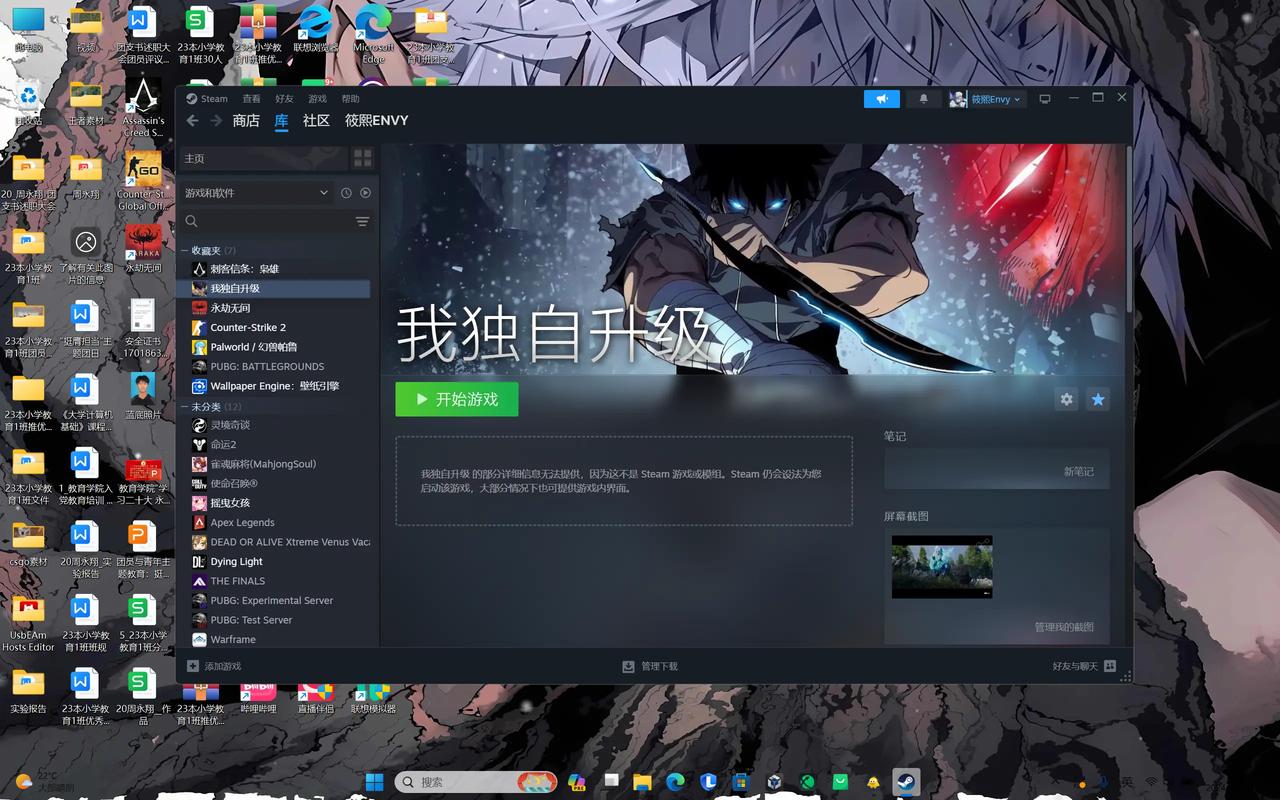Open the 游戏和软件 filter dropdown
The width and height of the screenshot is (1280, 800).
pyautogui.click(x=257, y=193)
